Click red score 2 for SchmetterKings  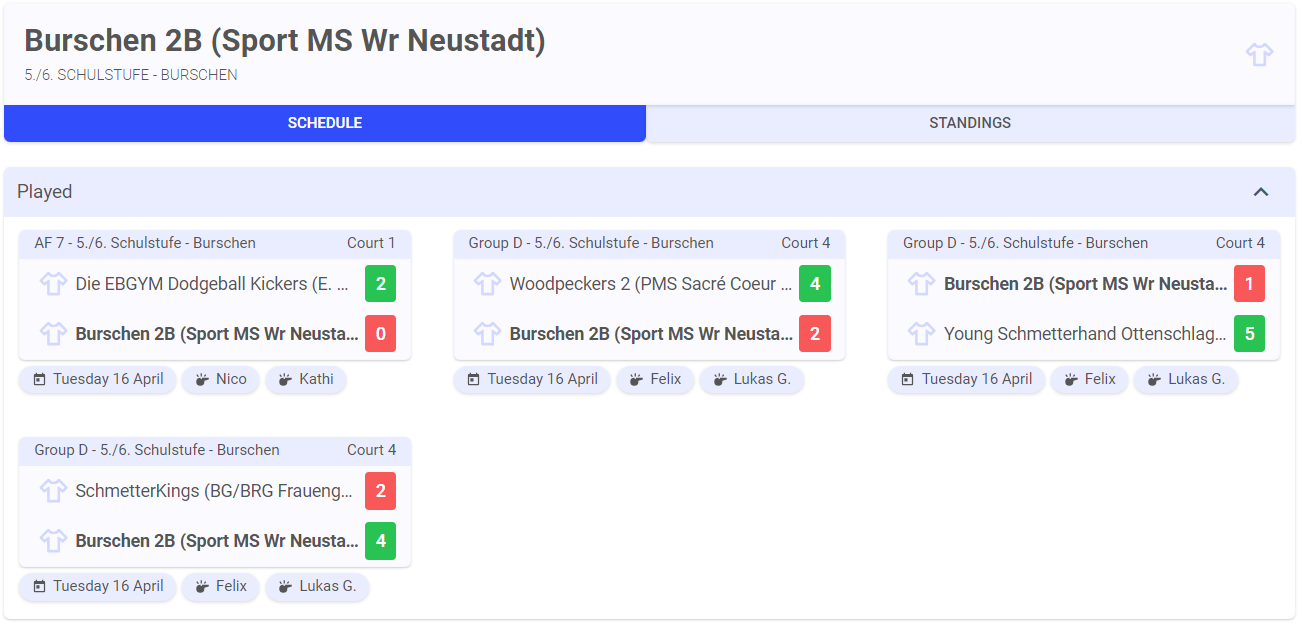point(380,491)
